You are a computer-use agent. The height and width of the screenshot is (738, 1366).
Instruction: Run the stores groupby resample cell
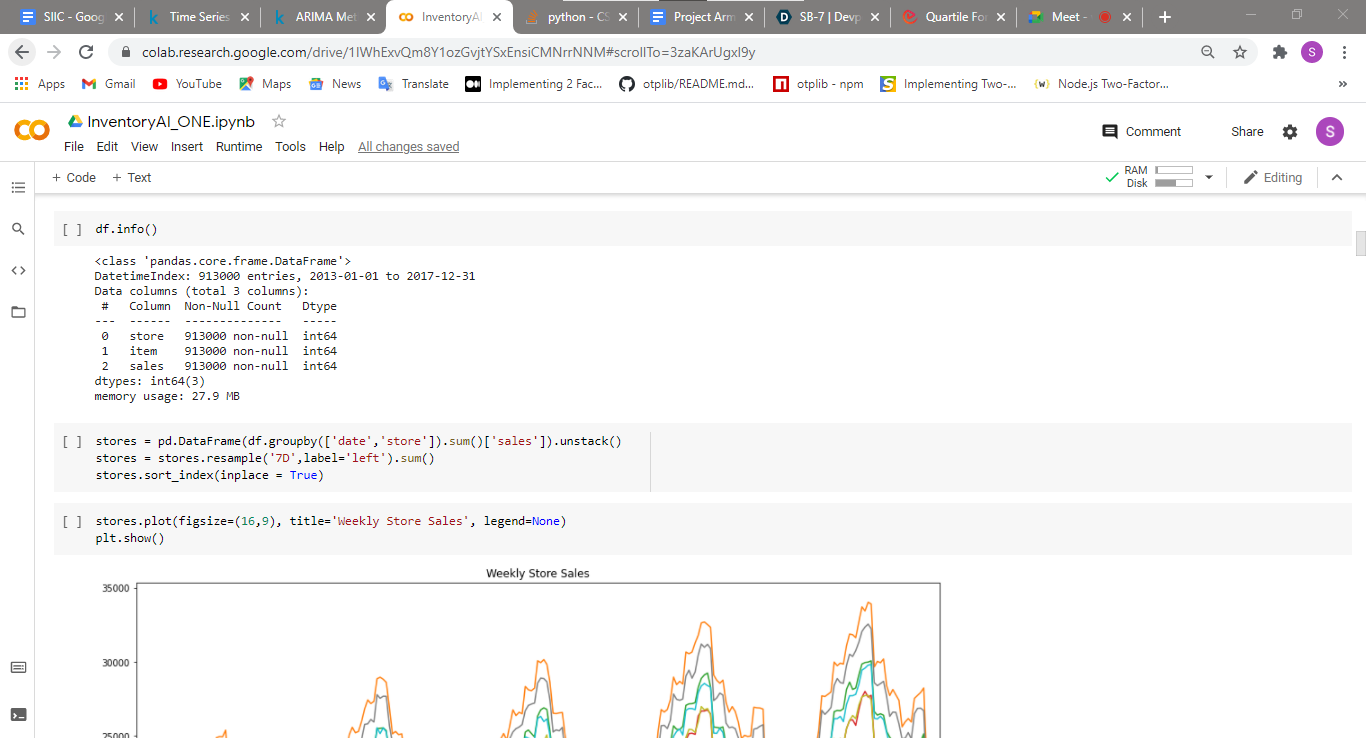(72, 441)
